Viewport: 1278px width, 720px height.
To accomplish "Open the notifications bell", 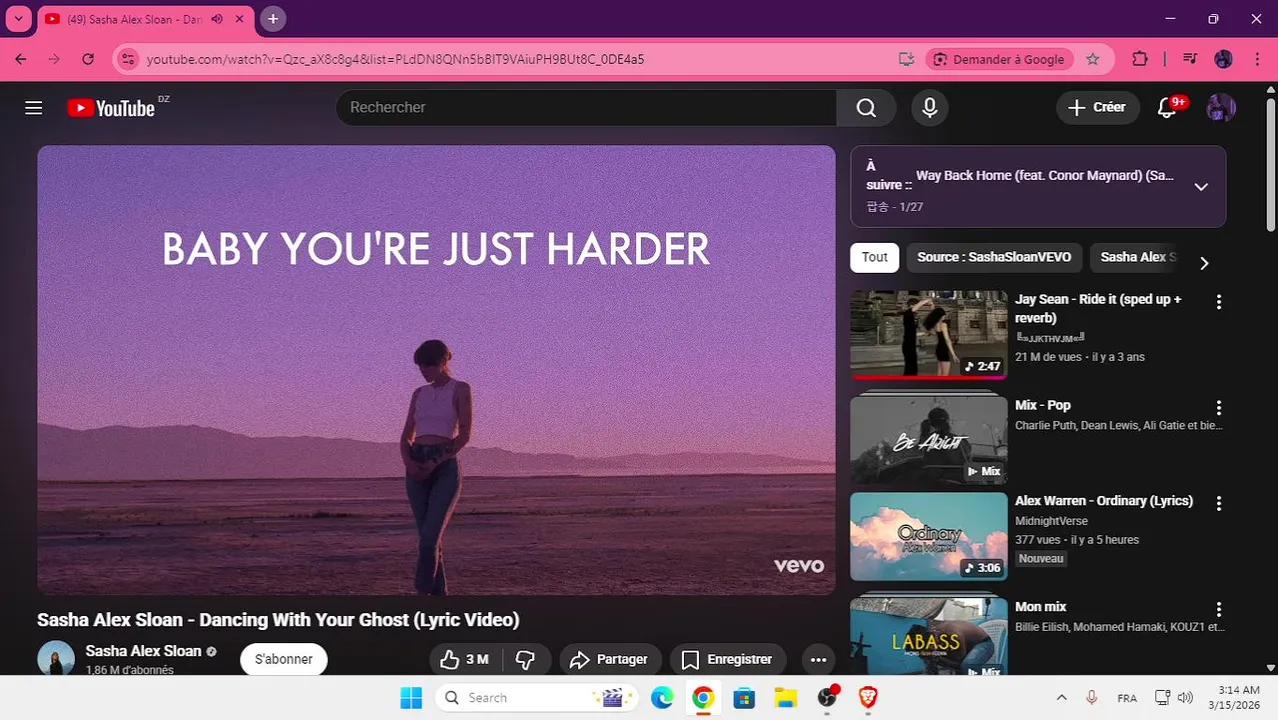I will (1167, 108).
